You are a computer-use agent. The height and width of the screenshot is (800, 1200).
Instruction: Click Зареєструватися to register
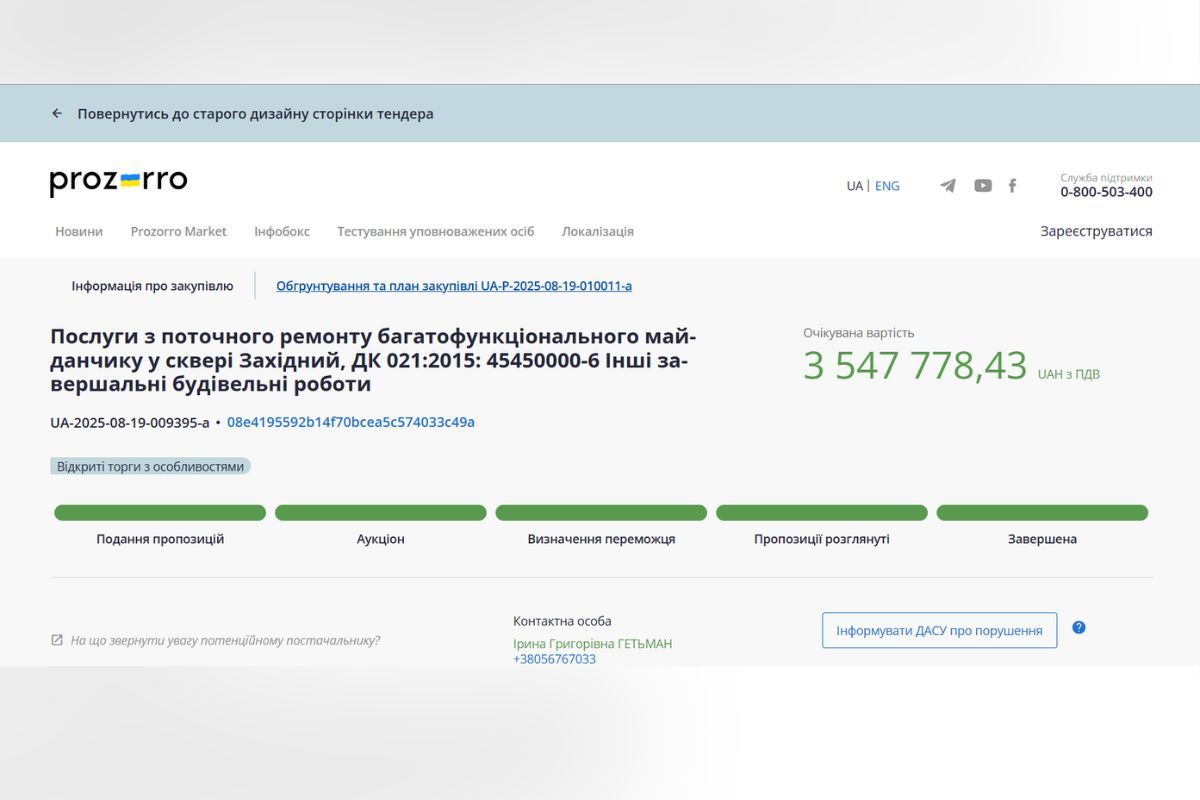pyautogui.click(x=1095, y=231)
